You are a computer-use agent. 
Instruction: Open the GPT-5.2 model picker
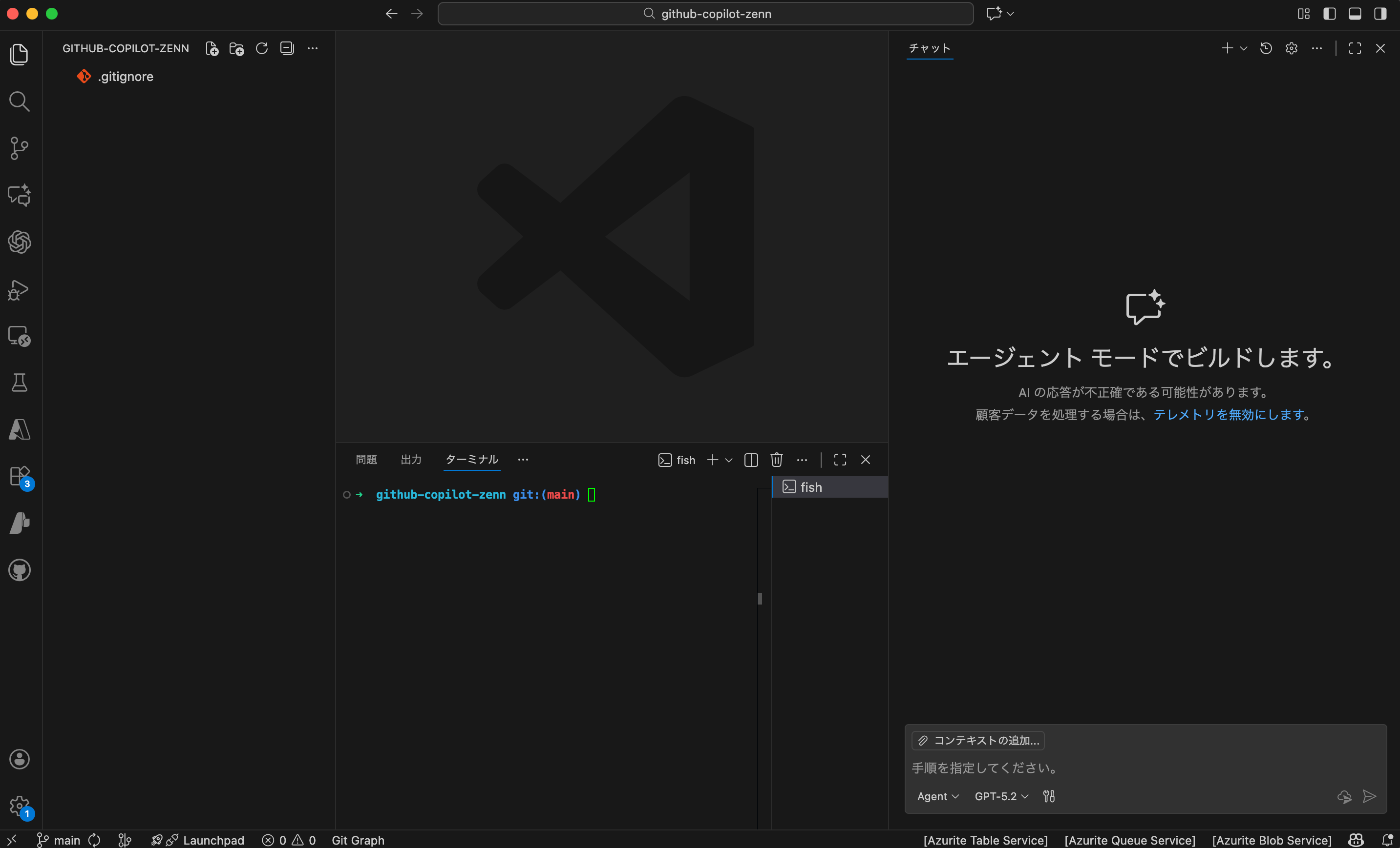(1001, 796)
